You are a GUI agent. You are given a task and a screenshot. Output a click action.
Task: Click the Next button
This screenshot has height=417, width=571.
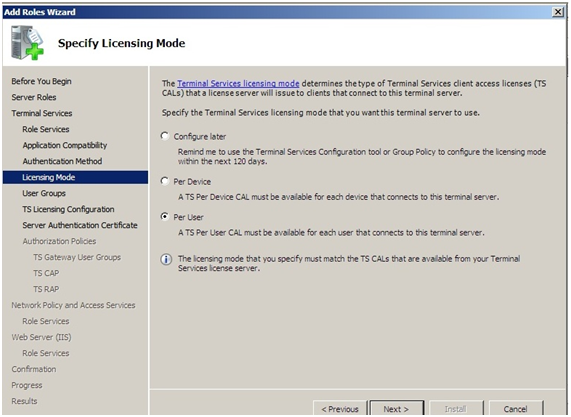(397, 409)
